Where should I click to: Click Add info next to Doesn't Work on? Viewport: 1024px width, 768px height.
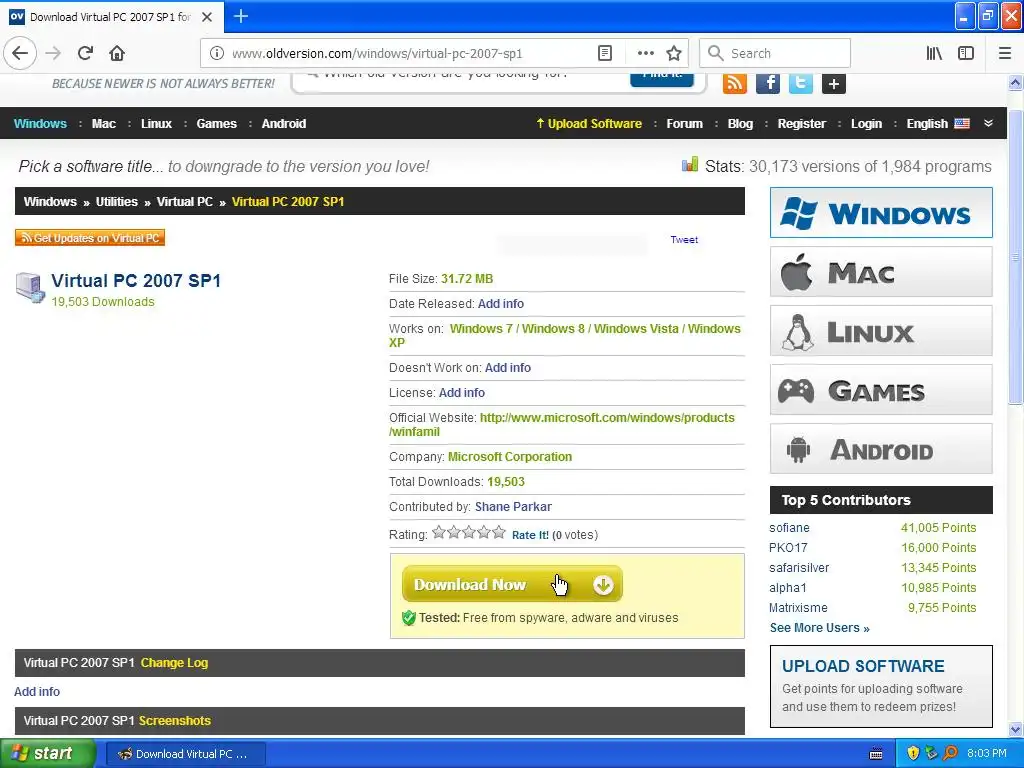click(507, 368)
